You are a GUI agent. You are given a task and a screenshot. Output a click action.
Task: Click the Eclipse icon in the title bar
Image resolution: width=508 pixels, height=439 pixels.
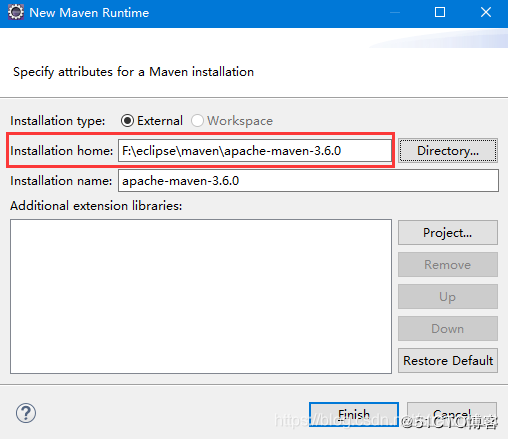pyautogui.click(x=16, y=12)
